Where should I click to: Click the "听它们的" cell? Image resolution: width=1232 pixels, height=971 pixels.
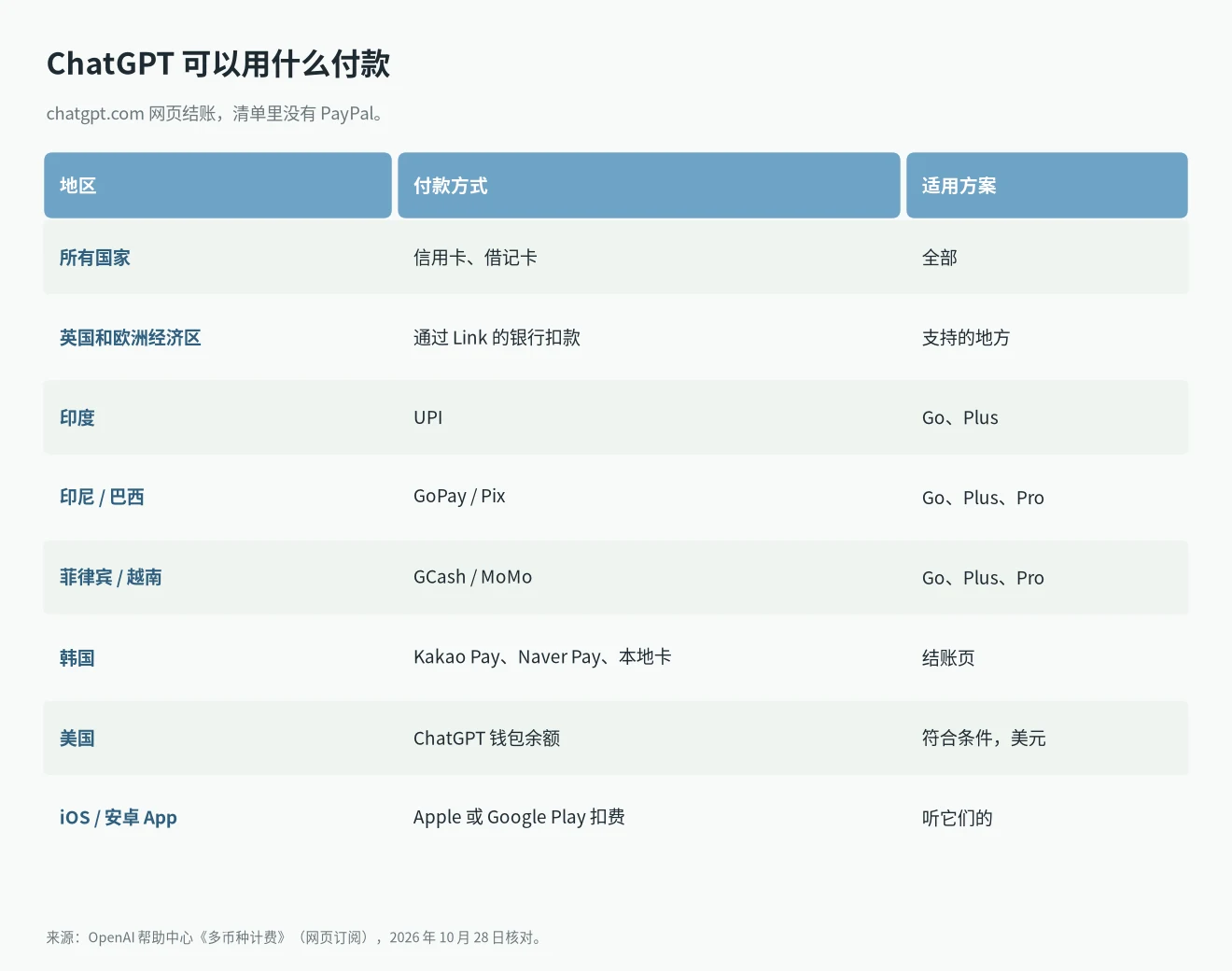click(958, 819)
